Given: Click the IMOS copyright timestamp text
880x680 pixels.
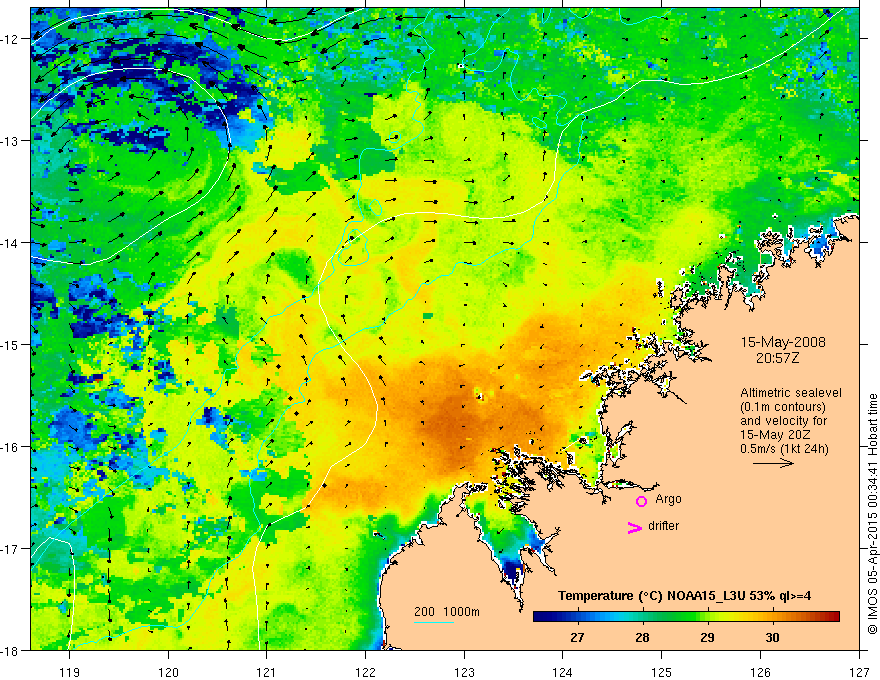Looking at the screenshot, I should (873, 514).
